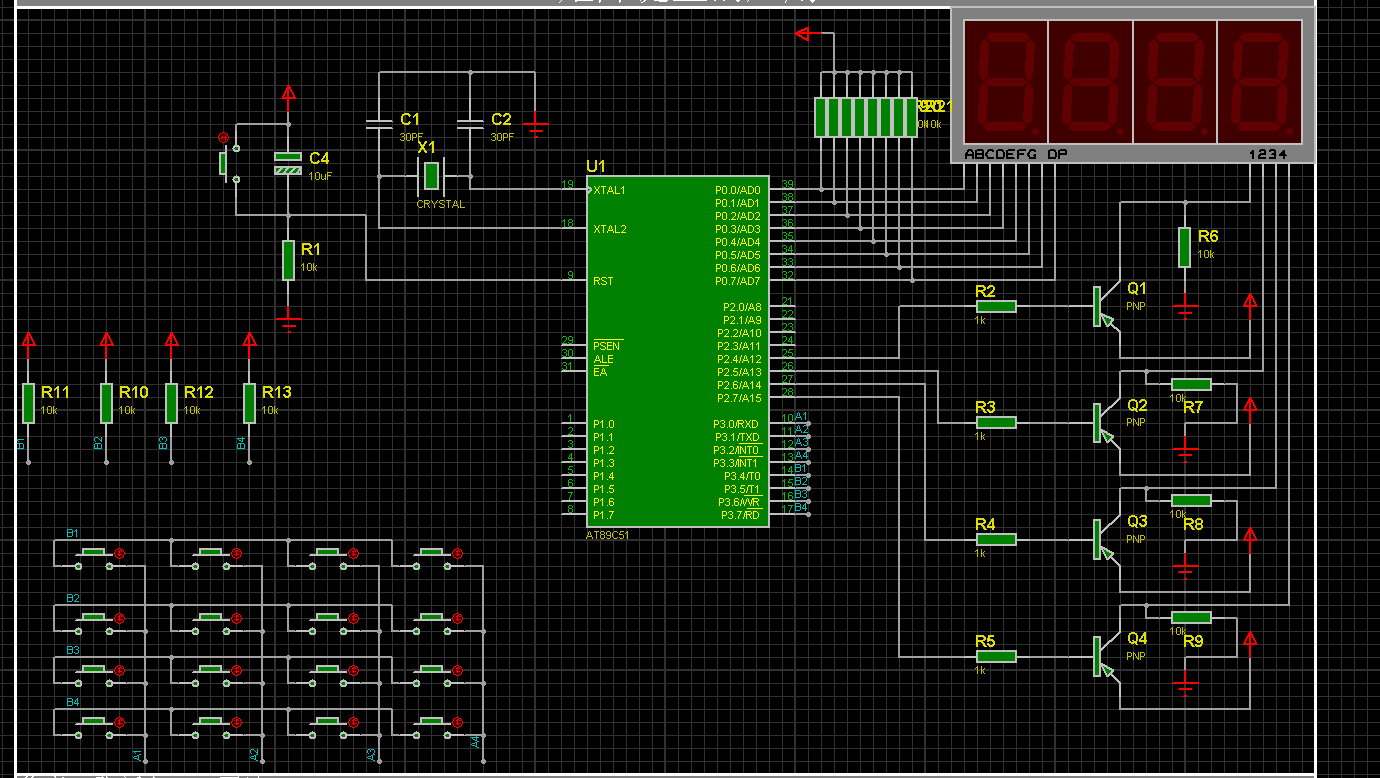
Task: Click the A4 net label below the keypad
Action: click(x=475, y=741)
